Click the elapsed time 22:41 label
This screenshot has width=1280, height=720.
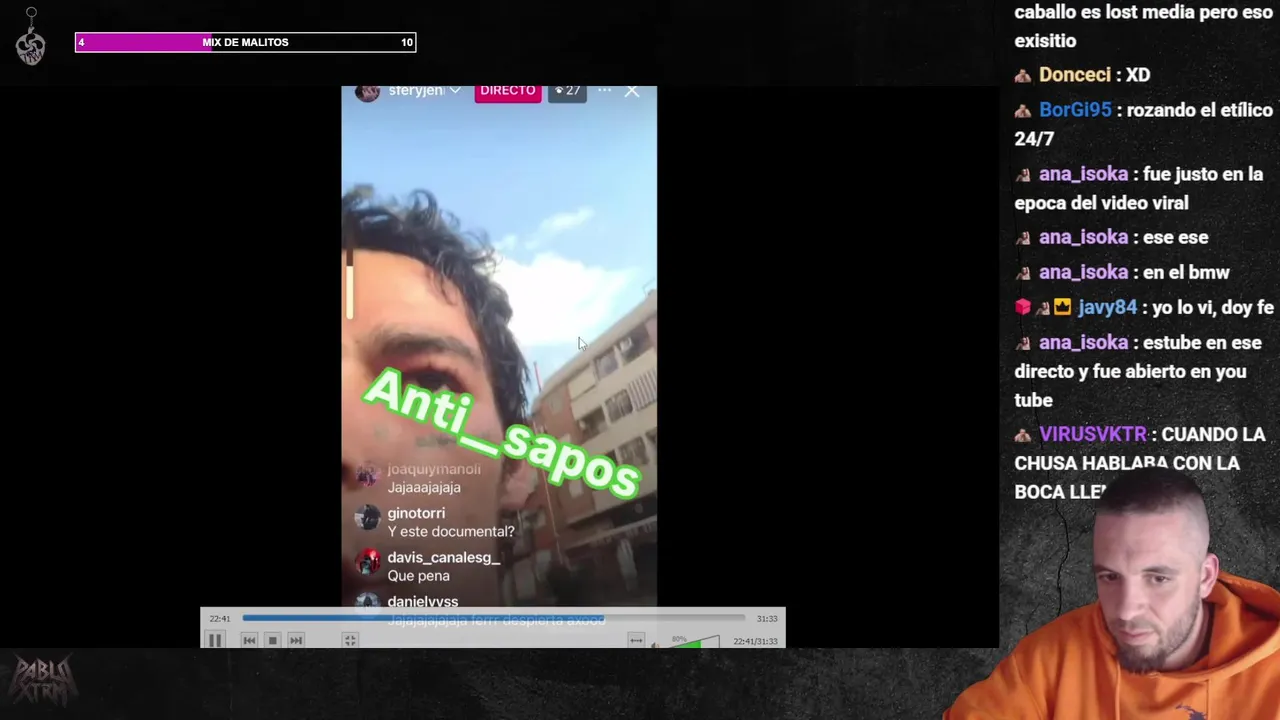pos(220,618)
